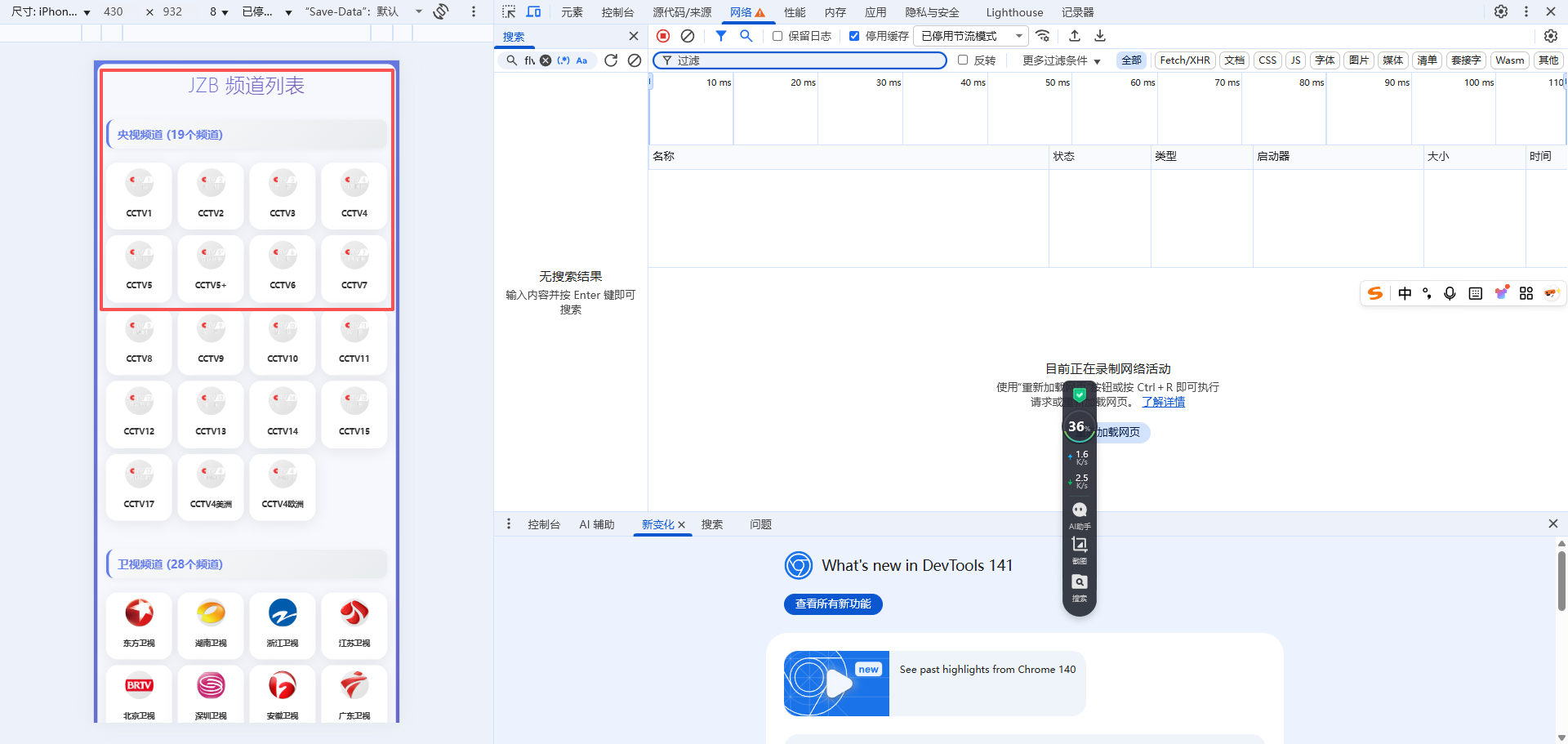
Task: Open the 控制台 drawer tab
Action: point(544,524)
